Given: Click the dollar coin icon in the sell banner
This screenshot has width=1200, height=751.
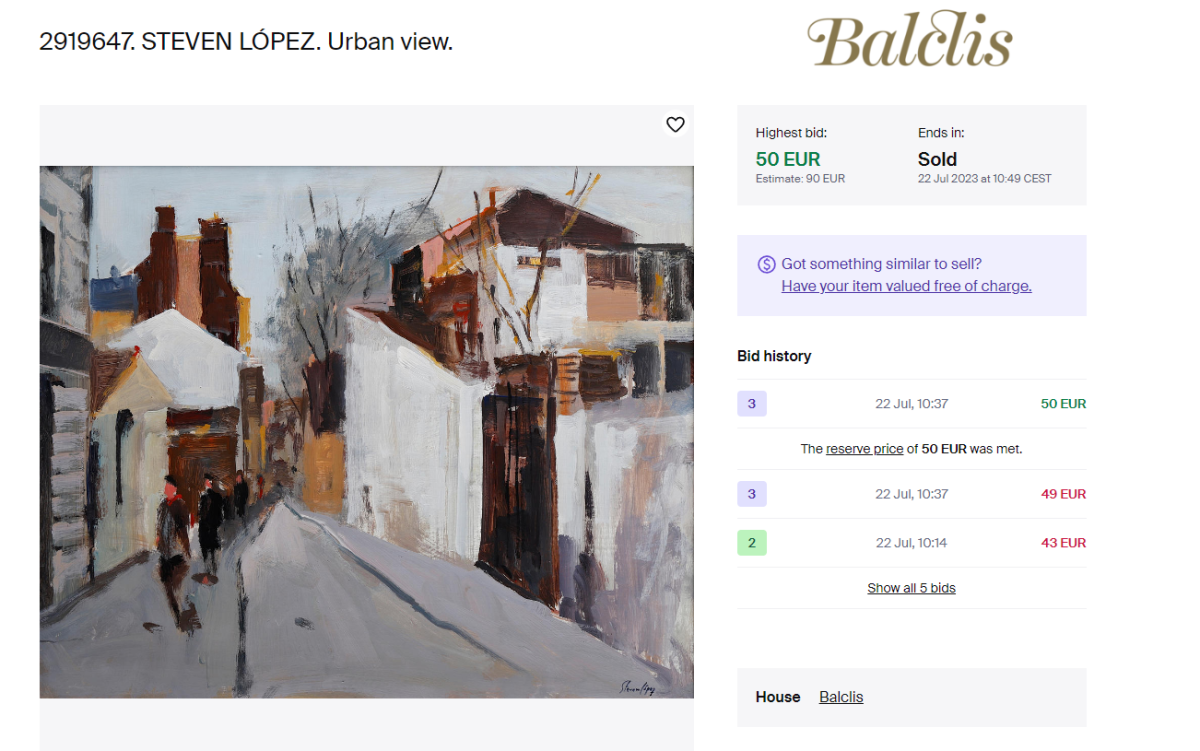Looking at the screenshot, I should point(766,264).
